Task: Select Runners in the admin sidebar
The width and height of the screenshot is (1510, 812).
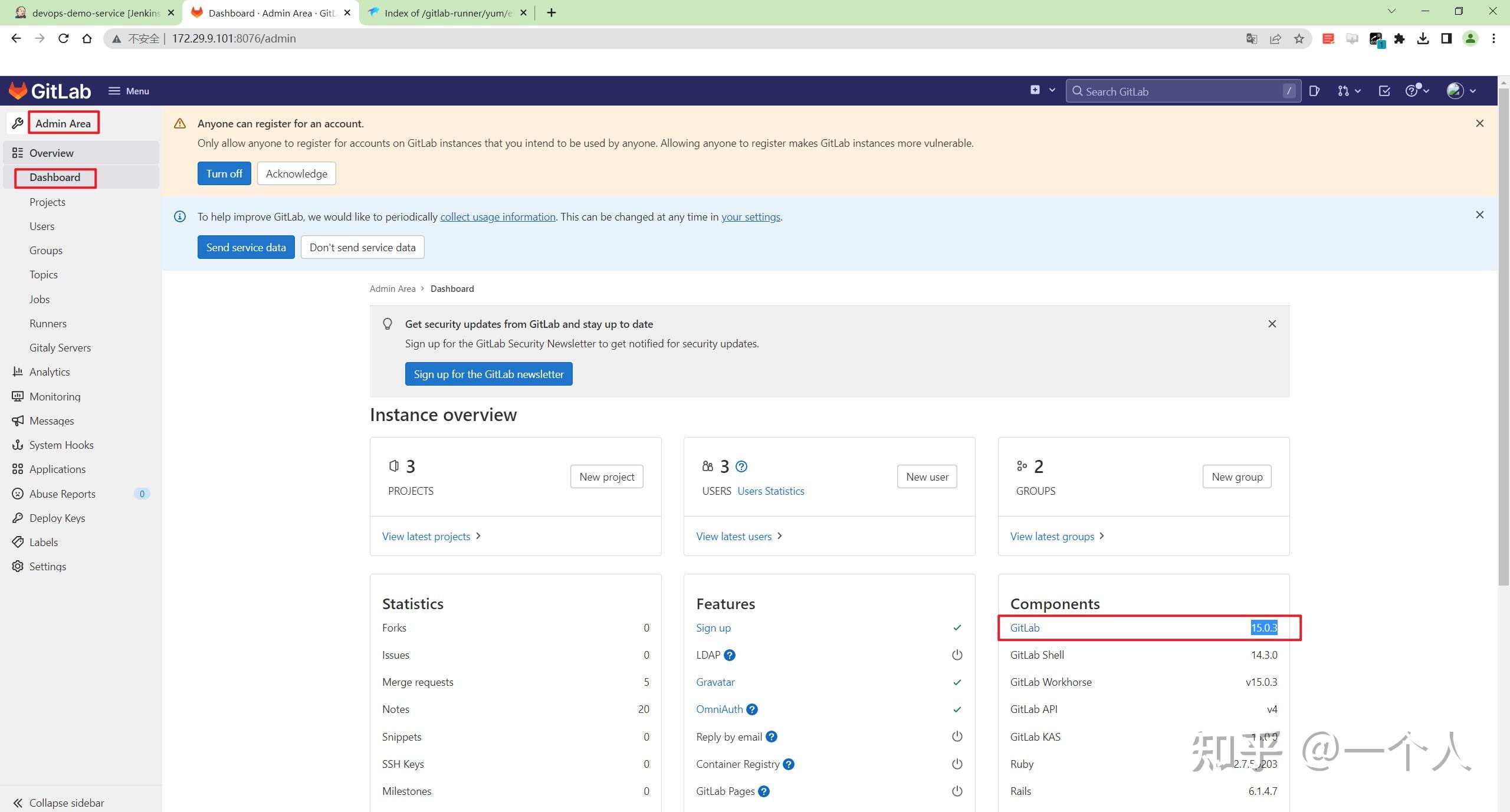Action: point(48,323)
